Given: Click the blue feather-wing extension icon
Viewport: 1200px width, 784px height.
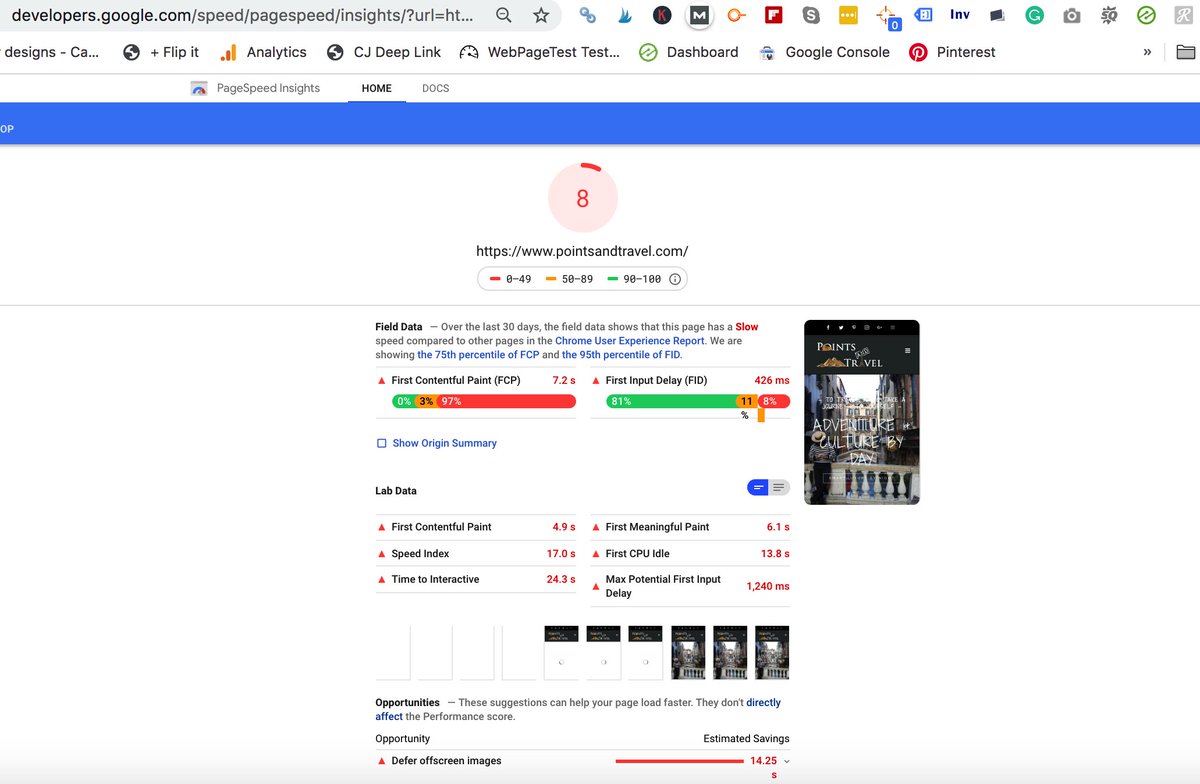Looking at the screenshot, I should click(625, 15).
